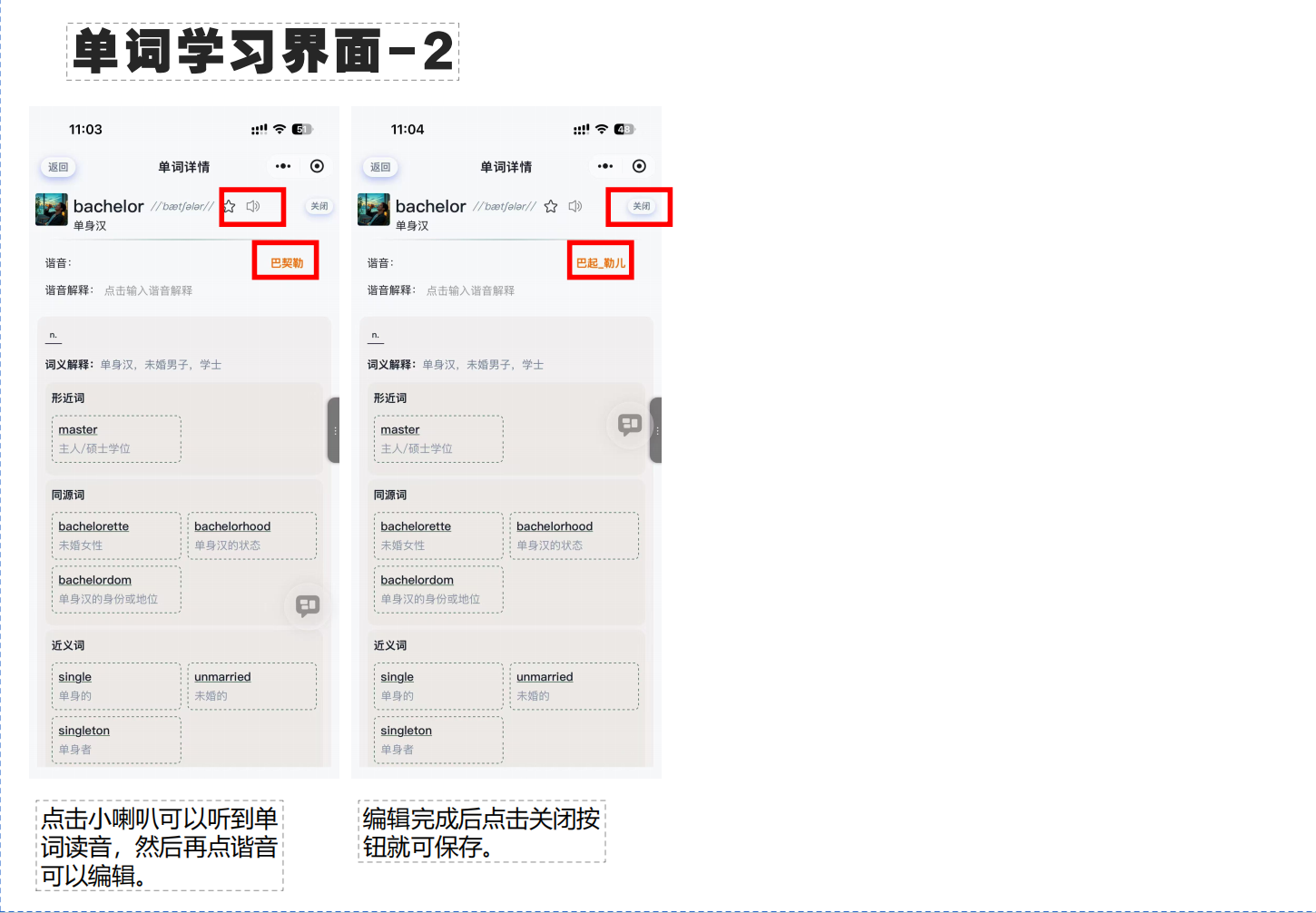Open the master word card in left screen
Screen dimensions: 1316x913
(116, 439)
